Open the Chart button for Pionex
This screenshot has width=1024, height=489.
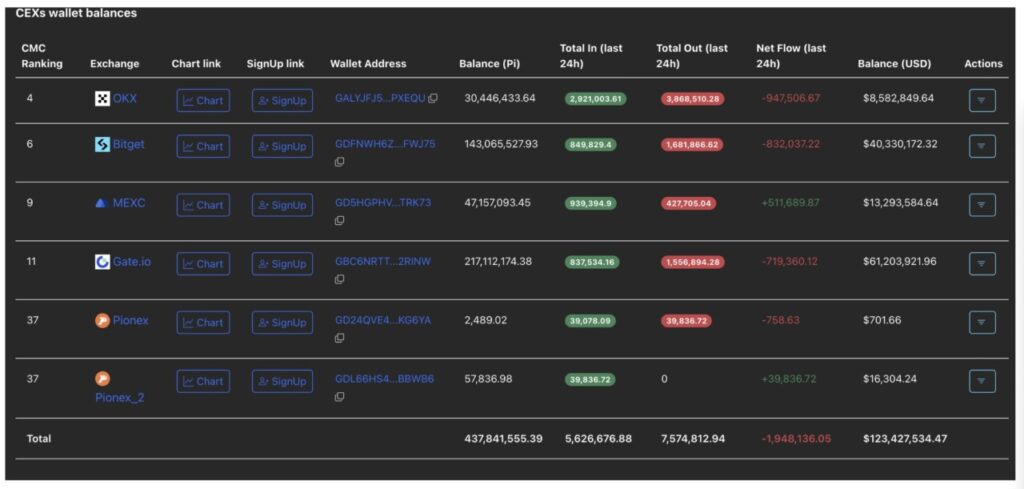click(203, 322)
